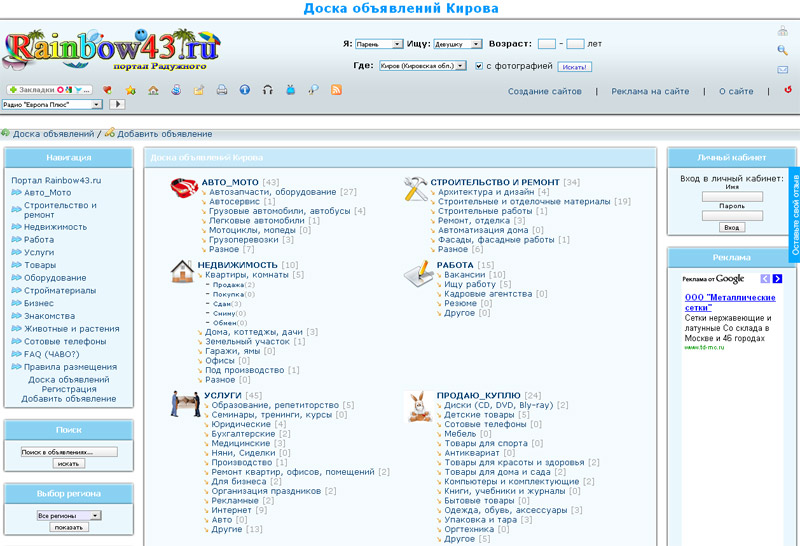Click the home icon in the toolbar
This screenshot has width=800, height=546.
click(153, 90)
